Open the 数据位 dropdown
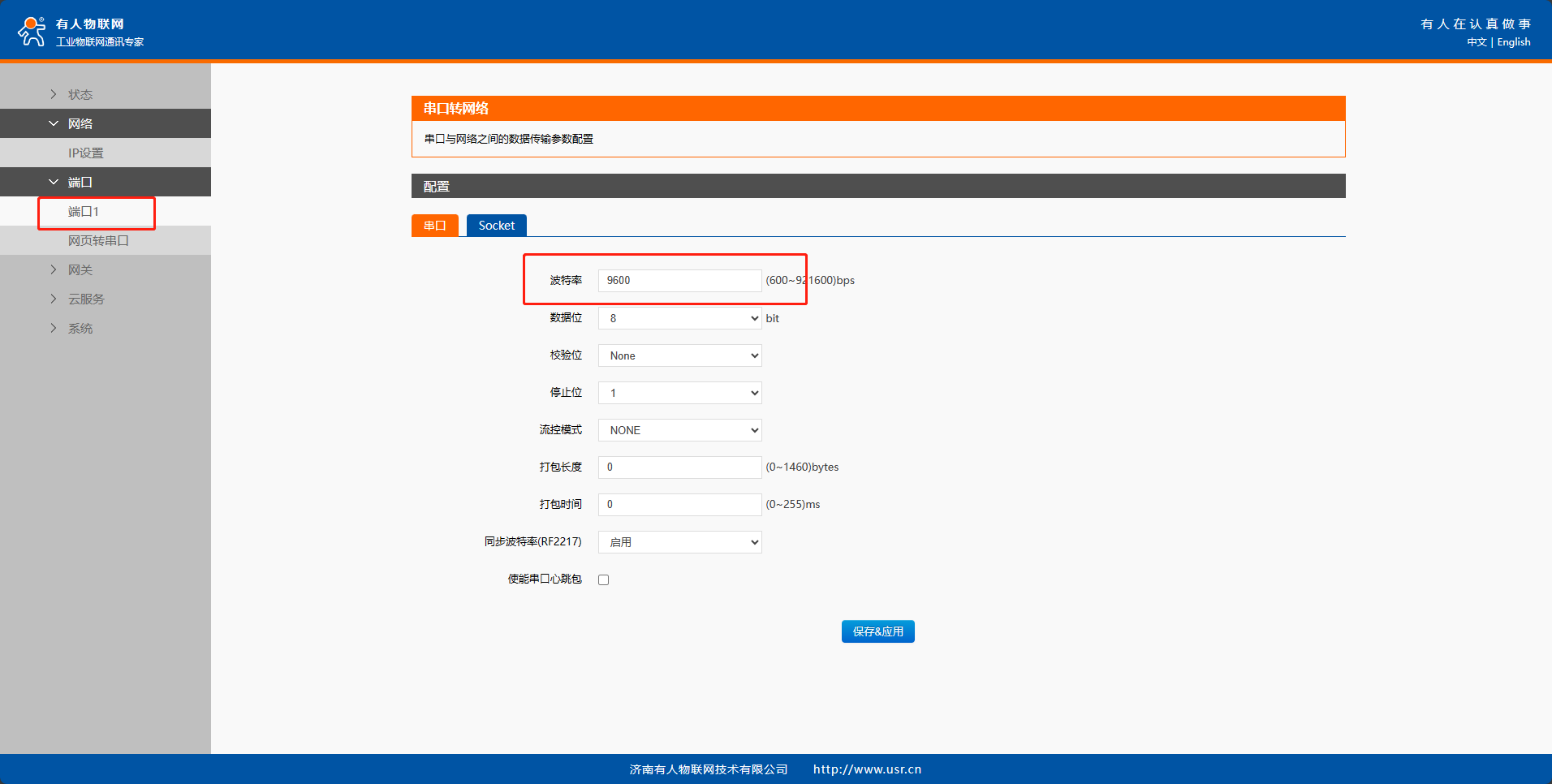 click(x=679, y=318)
